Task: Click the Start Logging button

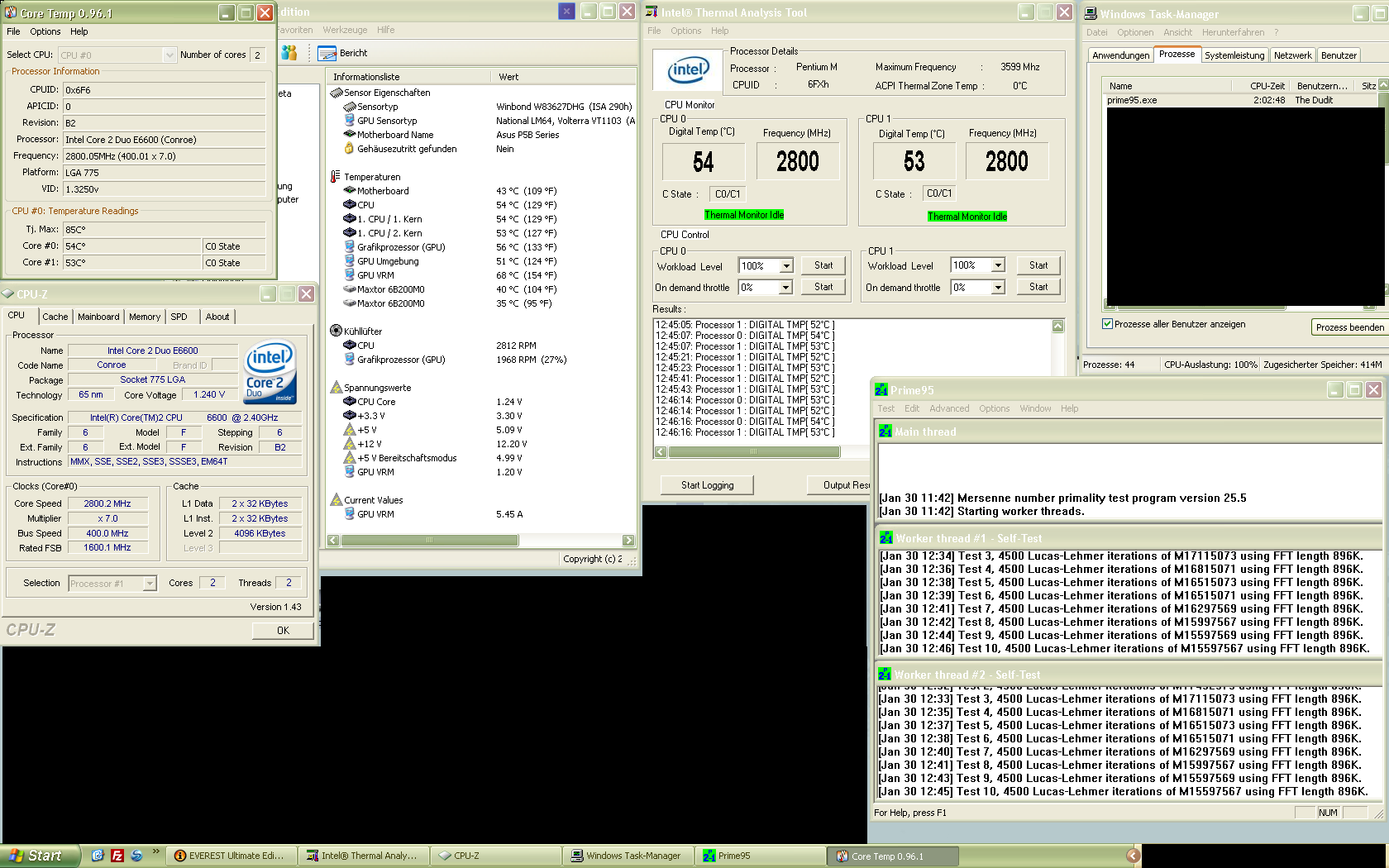Action: (x=708, y=485)
